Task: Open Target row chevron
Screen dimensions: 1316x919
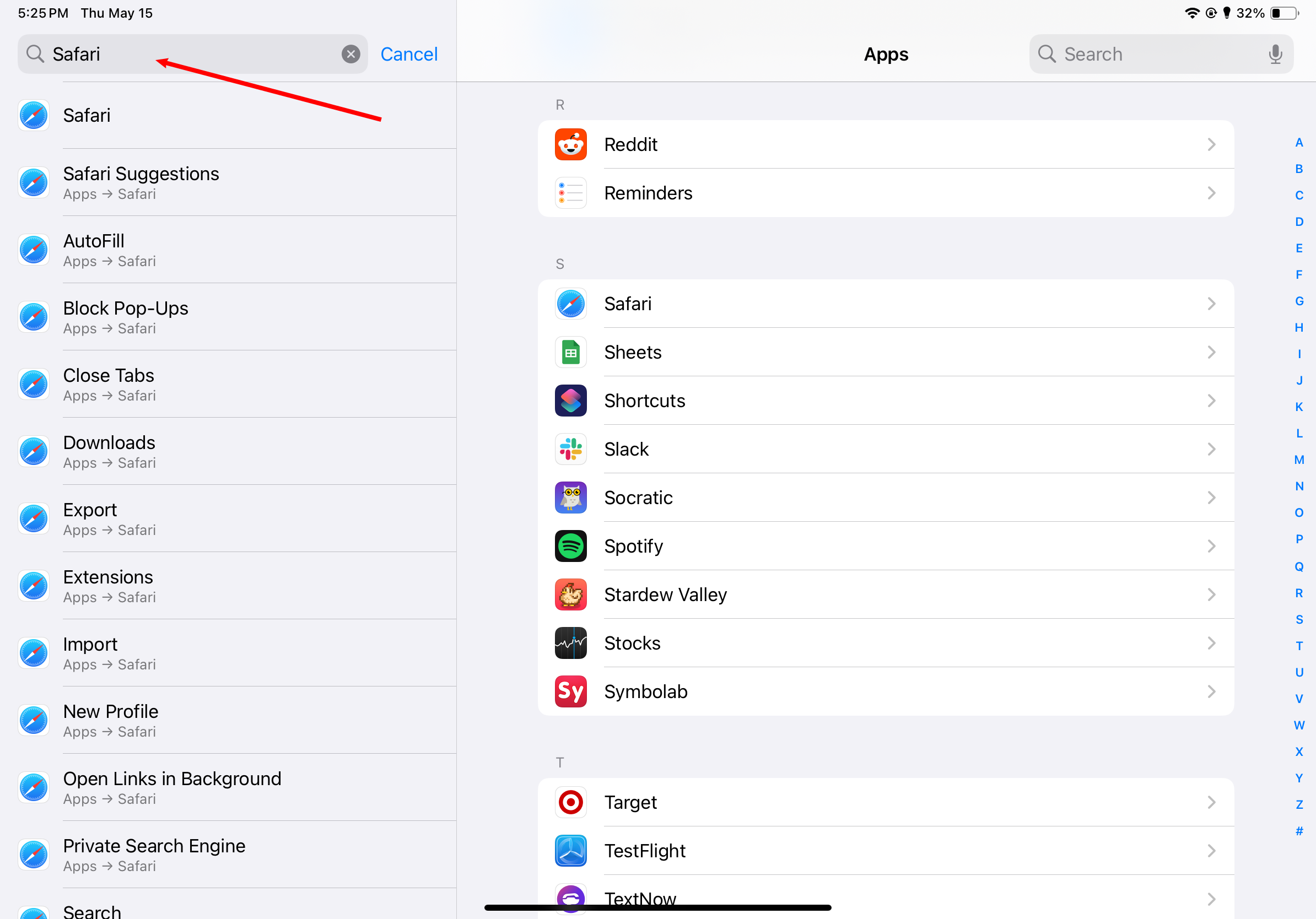Action: tap(1211, 802)
